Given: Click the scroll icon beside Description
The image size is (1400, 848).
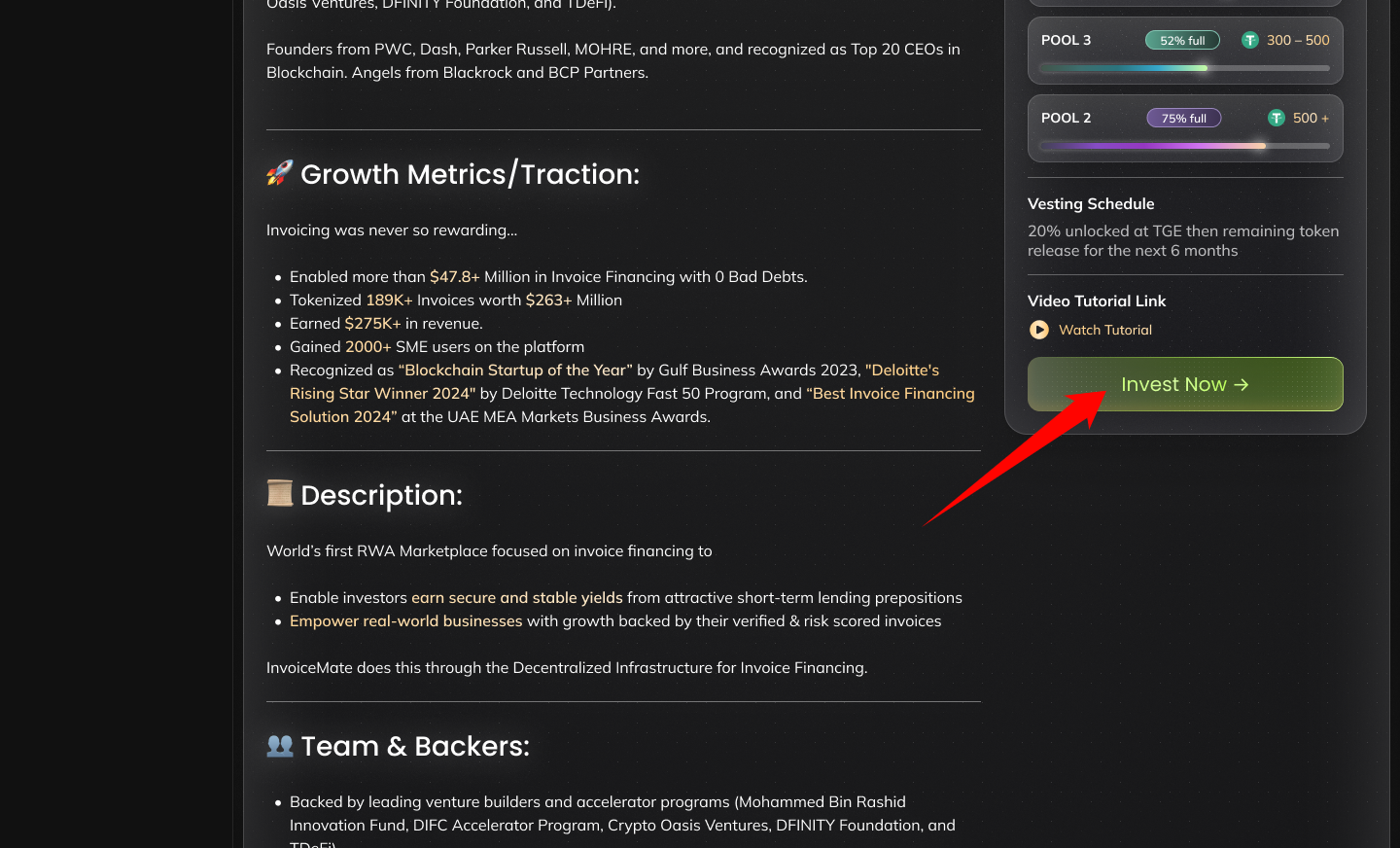Looking at the screenshot, I should click(x=280, y=493).
